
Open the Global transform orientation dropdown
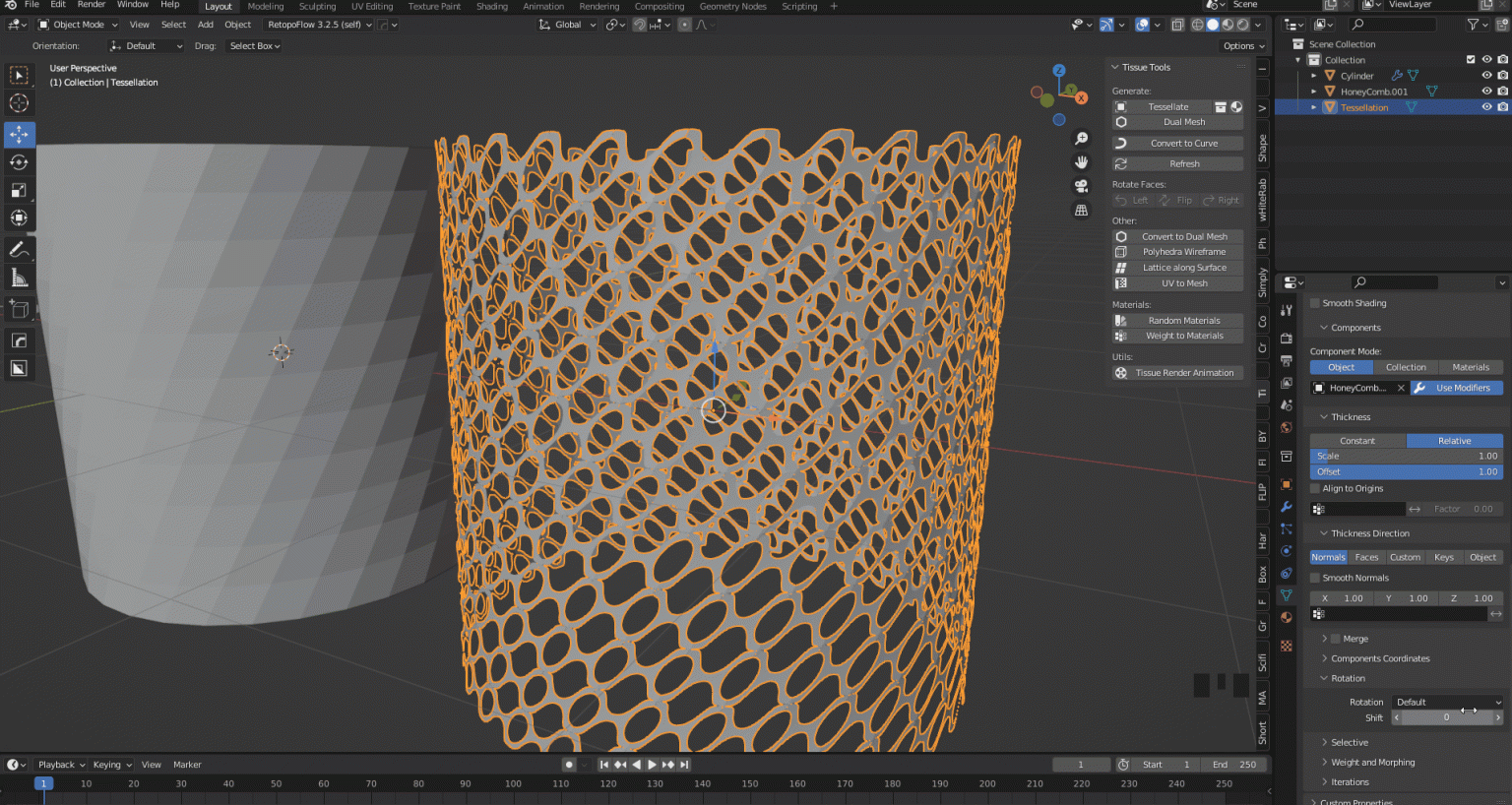[x=566, y=25]
